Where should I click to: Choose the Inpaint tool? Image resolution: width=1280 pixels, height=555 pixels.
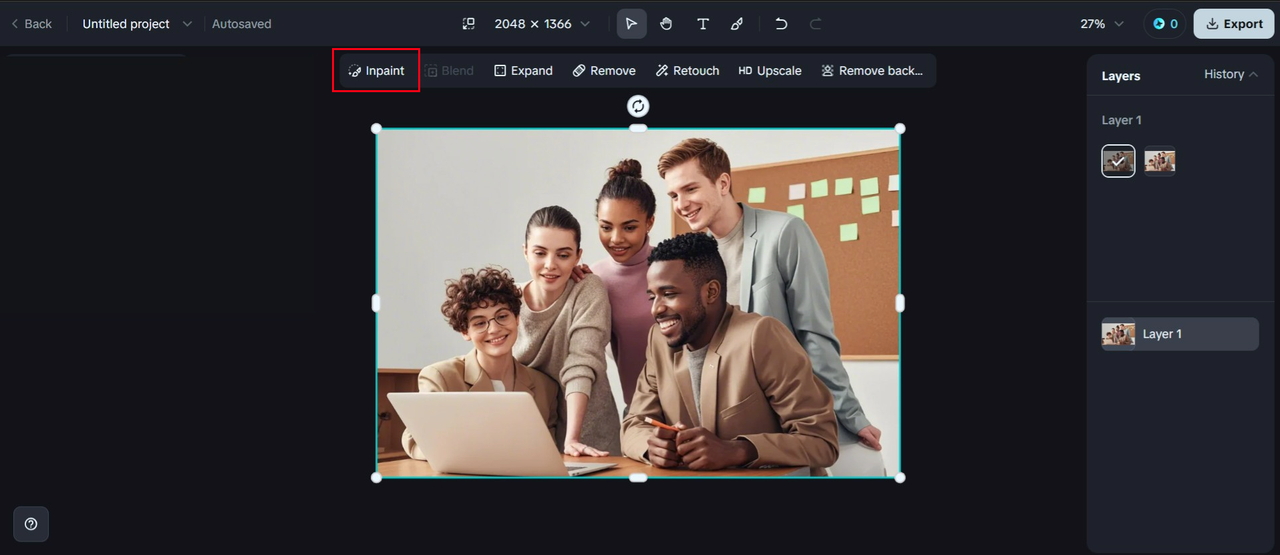(x=376, y=71)
